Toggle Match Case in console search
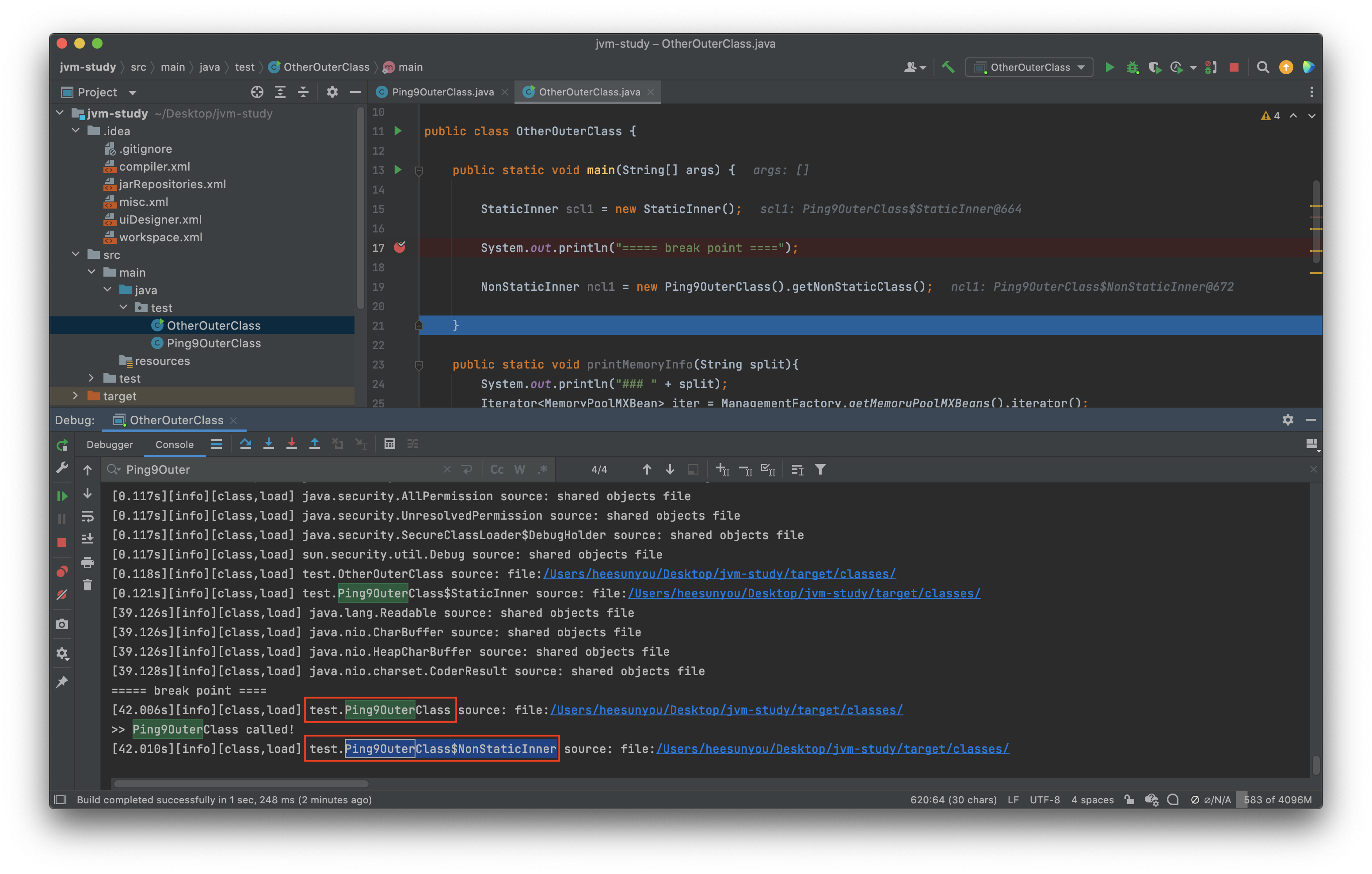The height and width of the screenshot is (874, 1372). tap(497, 469)
